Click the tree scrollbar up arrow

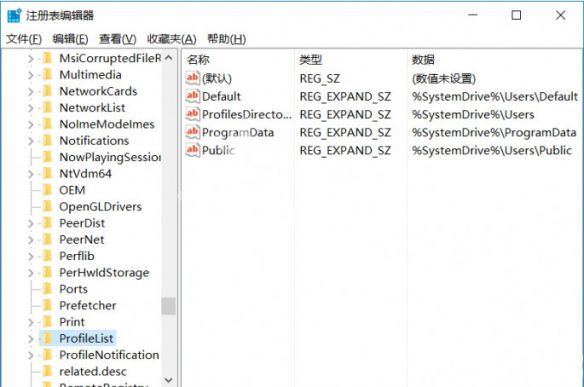[168, 58]
